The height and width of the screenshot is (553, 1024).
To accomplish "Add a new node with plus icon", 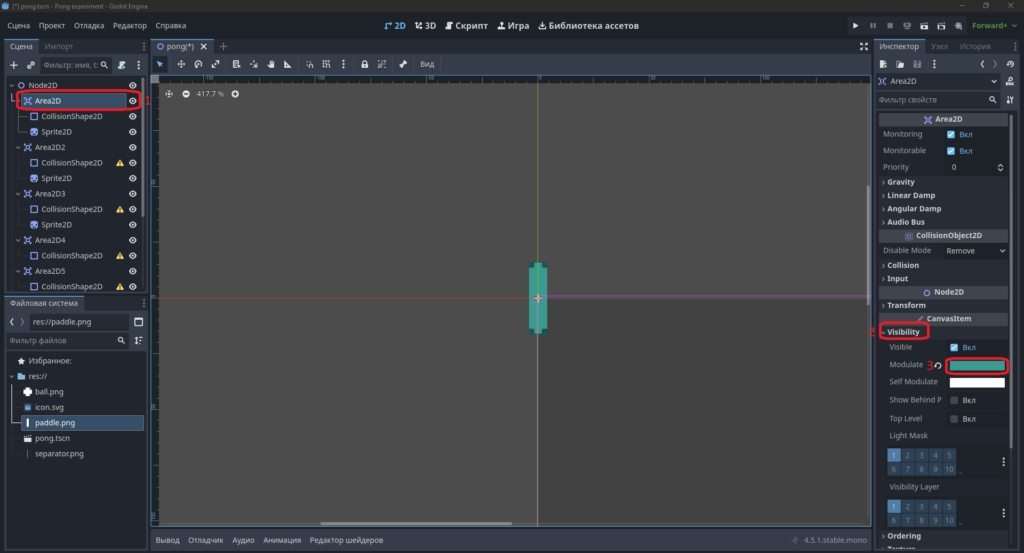I will [14, 65].
